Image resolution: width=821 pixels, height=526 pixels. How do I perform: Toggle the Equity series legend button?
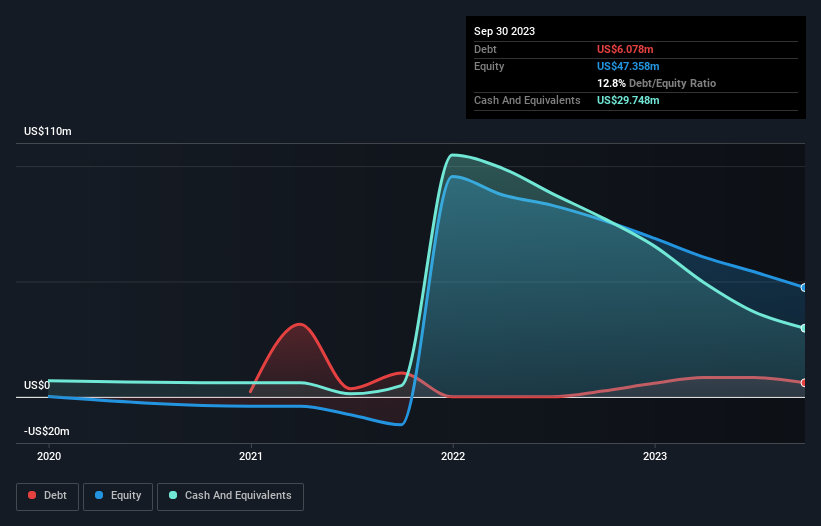(118, 496)
